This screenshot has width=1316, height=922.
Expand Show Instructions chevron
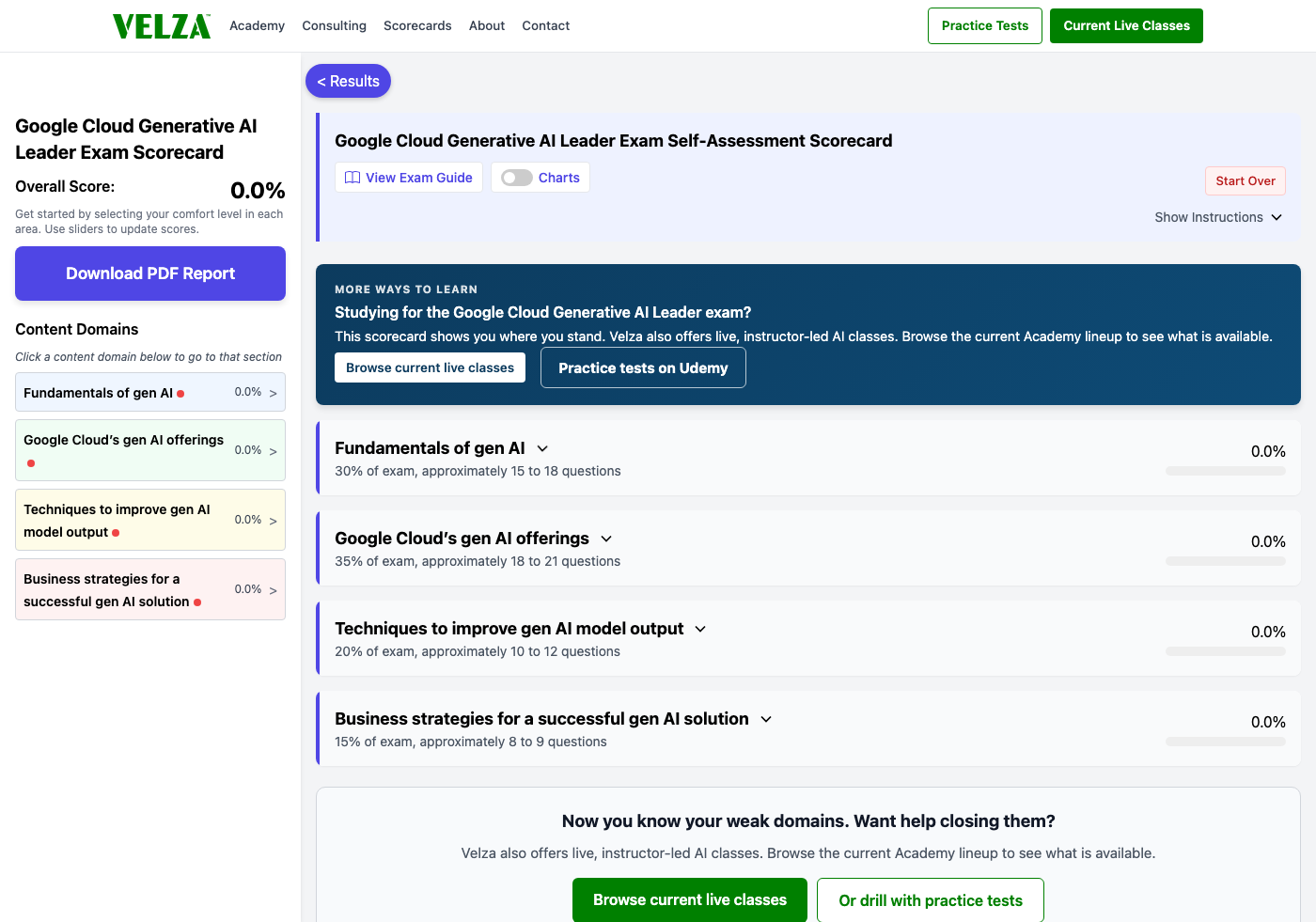point(1277,217)
